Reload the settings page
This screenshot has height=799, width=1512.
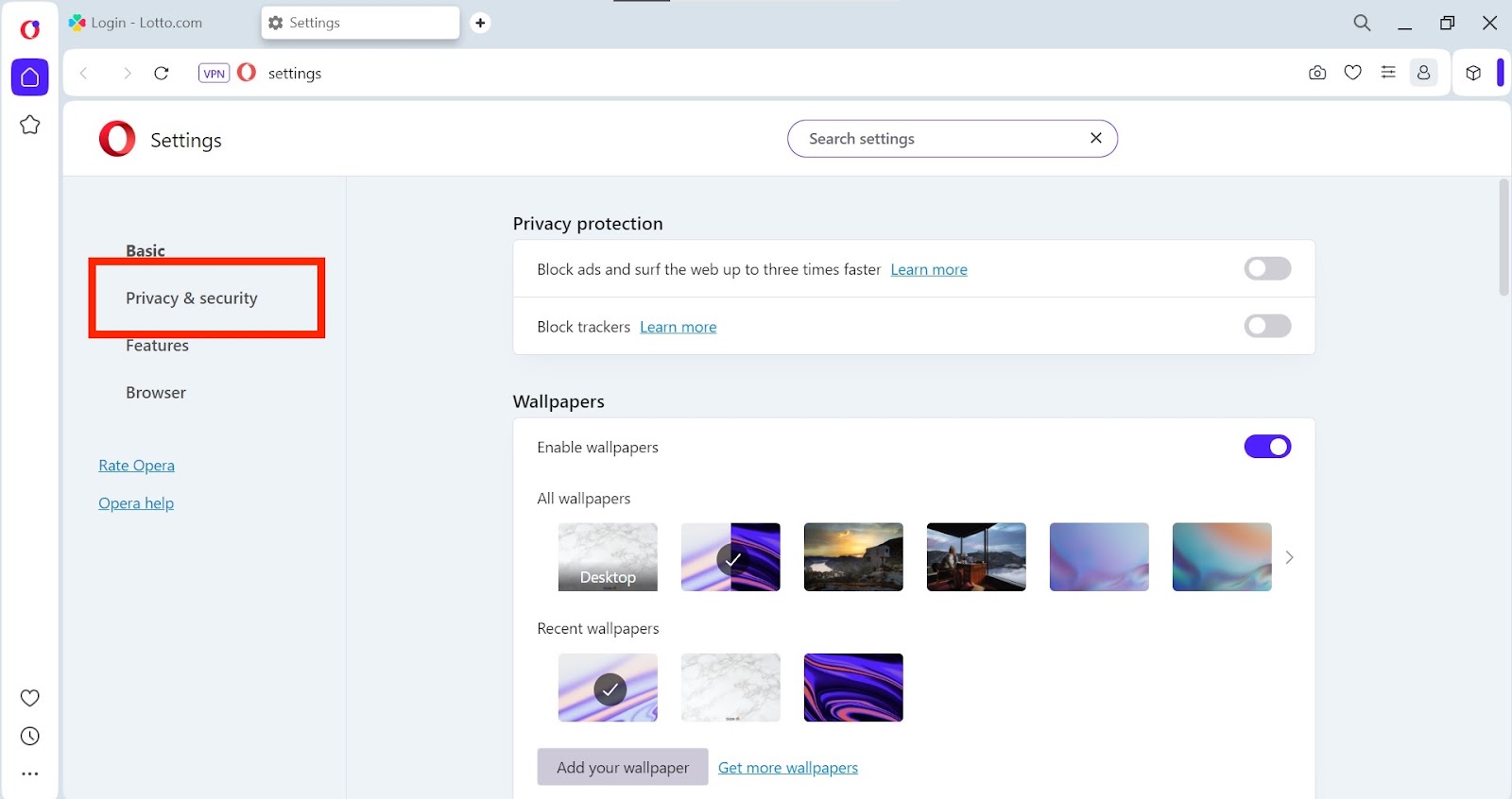162,73
